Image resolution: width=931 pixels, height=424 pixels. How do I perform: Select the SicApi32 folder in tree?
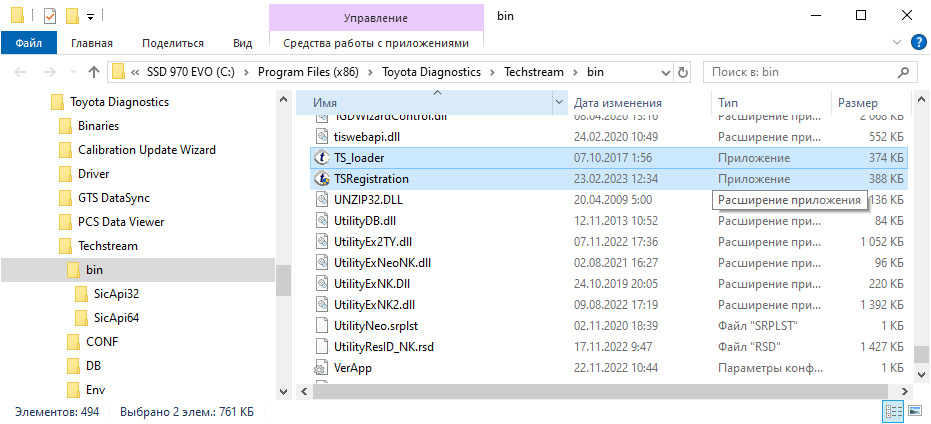click(x=116, y=294)
